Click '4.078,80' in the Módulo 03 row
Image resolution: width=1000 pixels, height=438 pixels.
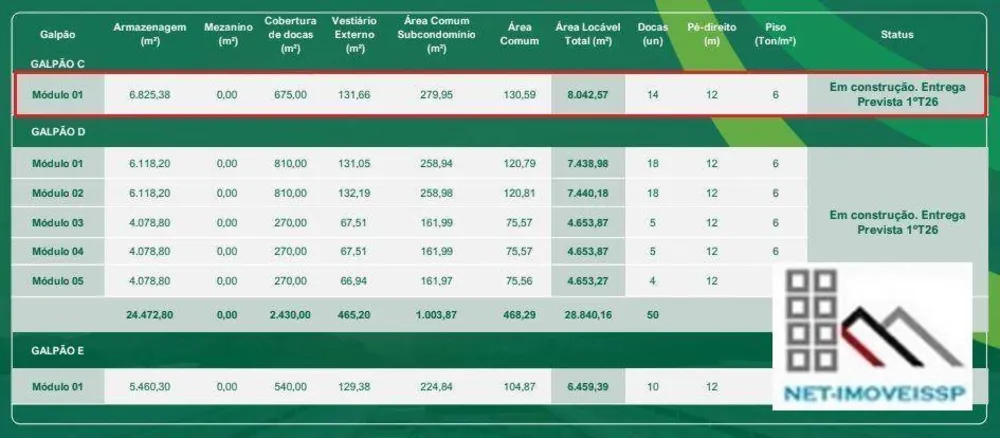click(149, 223)
